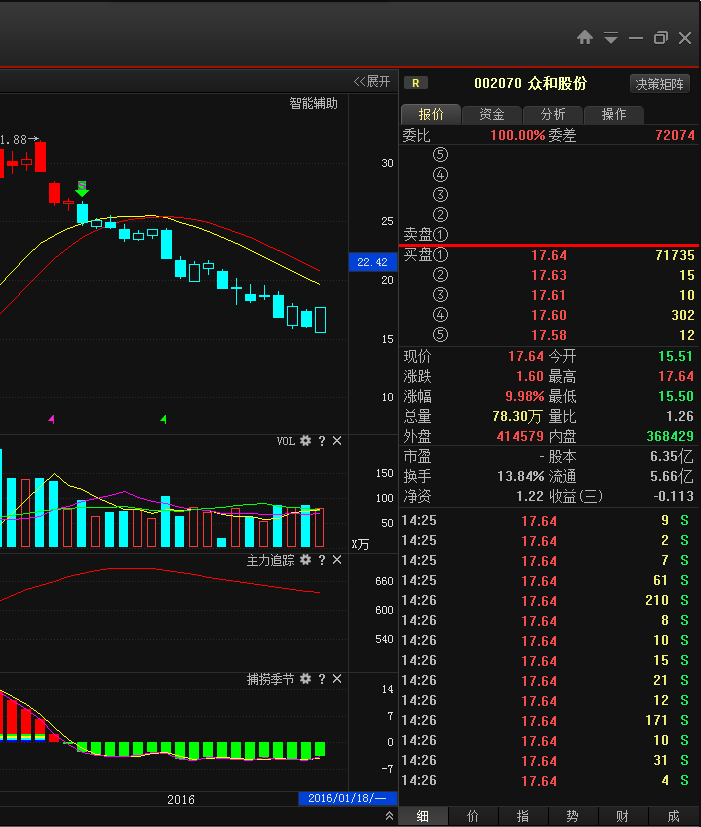Click the 委差 value 72074
The image size is (701, 827).
675,135
